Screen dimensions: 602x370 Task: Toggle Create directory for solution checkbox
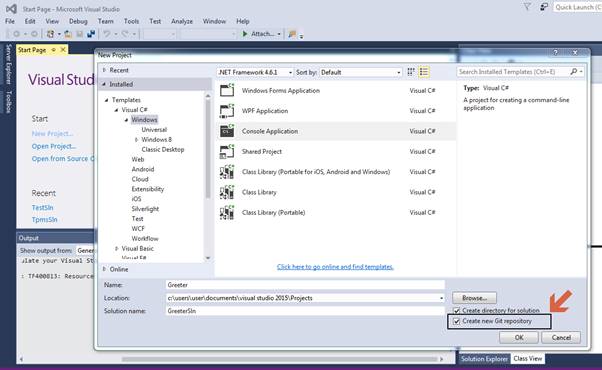pos(457,311)
